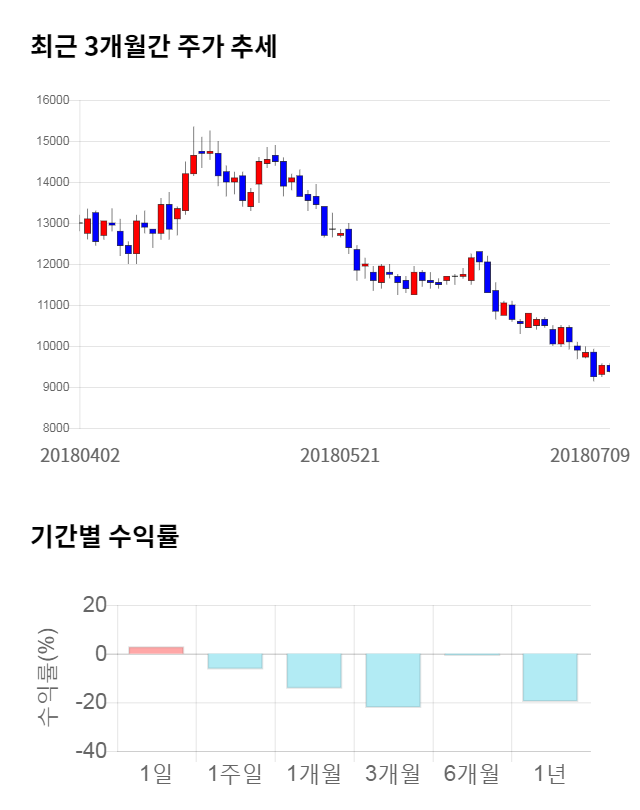
Task: Click the '최근 3개월간 주가 추세' chart title
Action: [x=153, y=46]
